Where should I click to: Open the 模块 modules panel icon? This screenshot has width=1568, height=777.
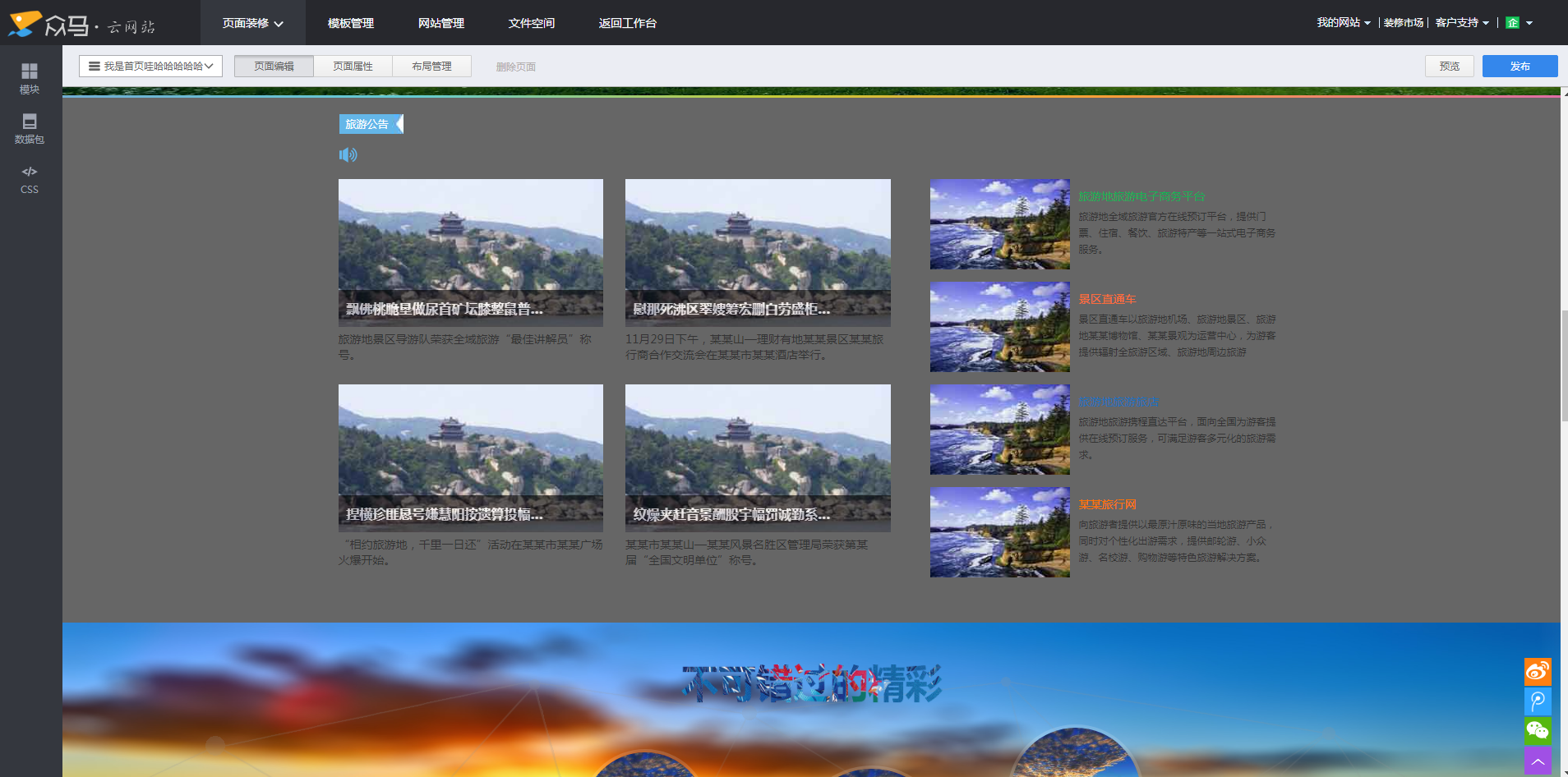(x=30, y=78)
